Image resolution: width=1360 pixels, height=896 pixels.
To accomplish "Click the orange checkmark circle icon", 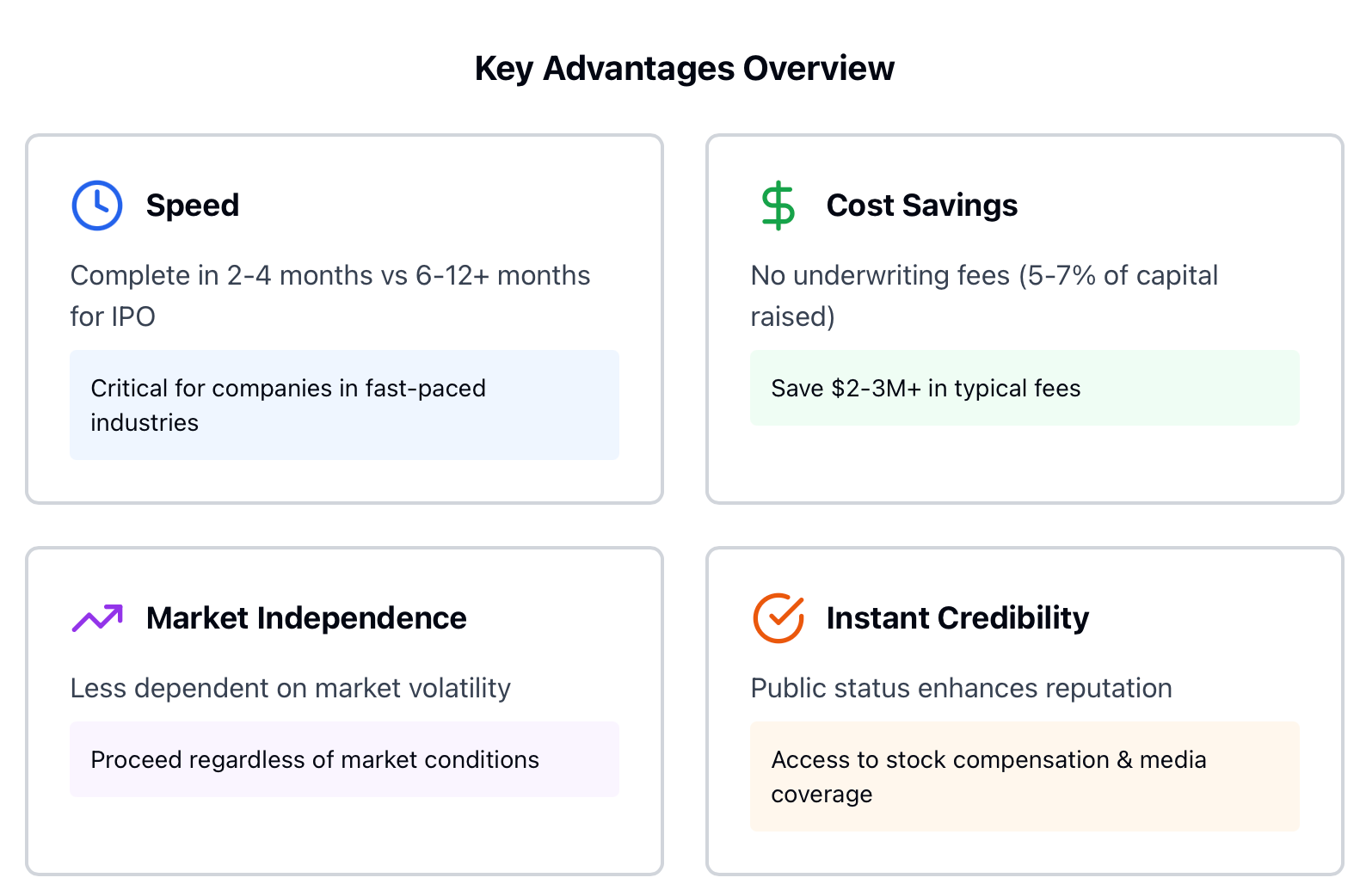I will tap(778, 618).
